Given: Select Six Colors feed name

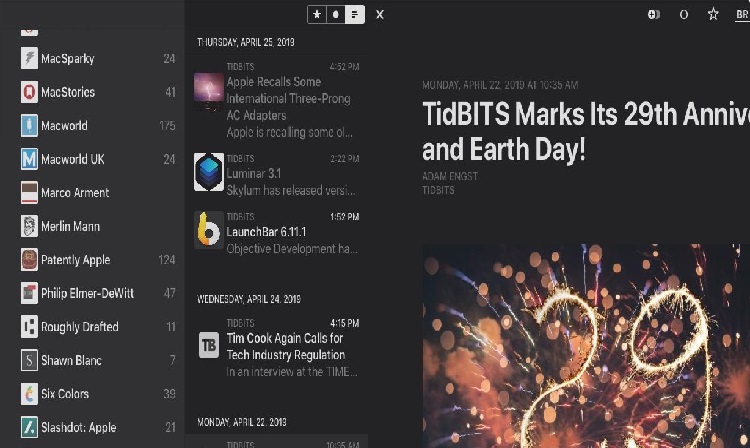Looking at the screenshot, I should [x=65, y=393].
